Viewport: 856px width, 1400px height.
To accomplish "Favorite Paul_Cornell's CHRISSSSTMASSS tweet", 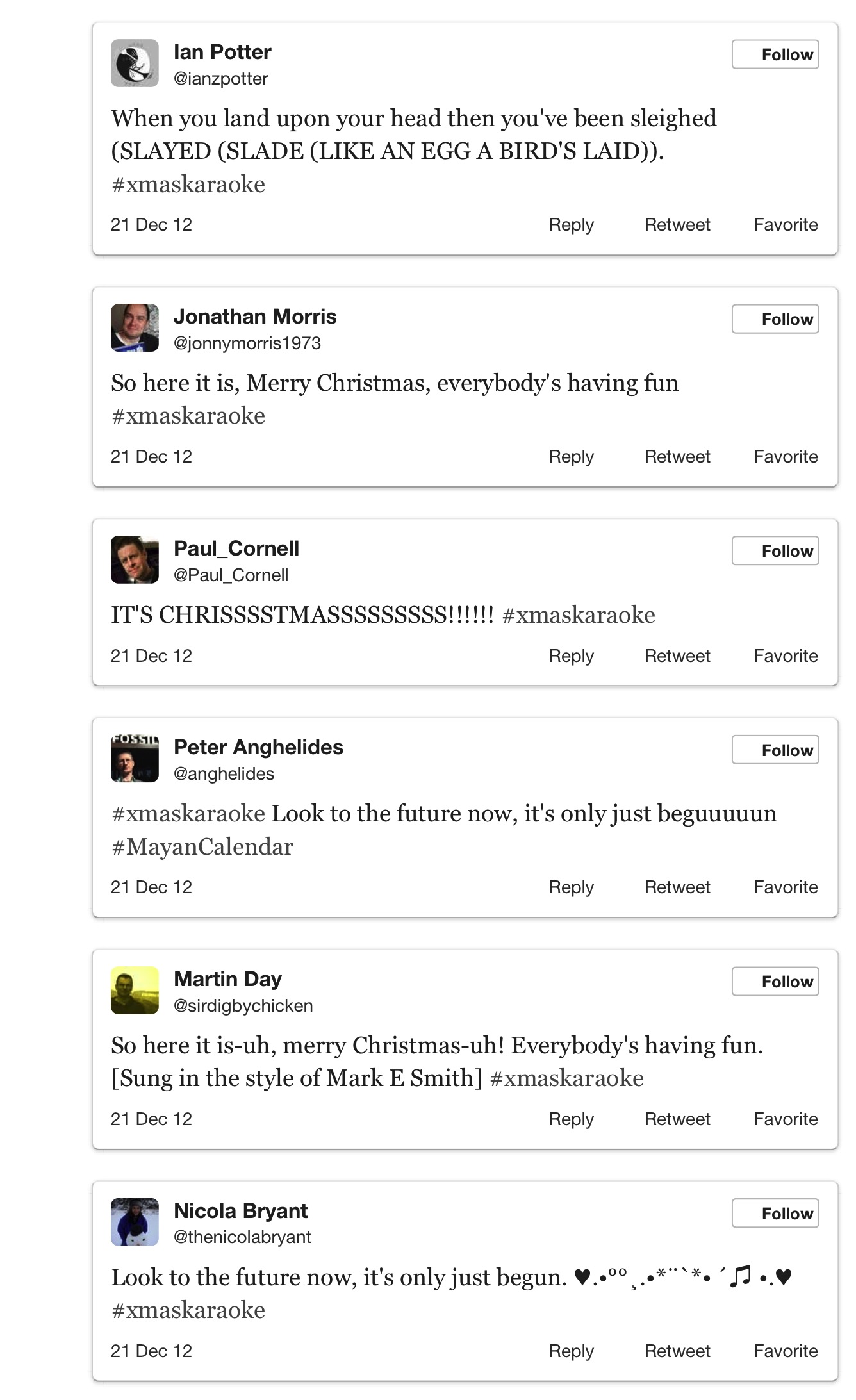I will [x=785, y=656].
